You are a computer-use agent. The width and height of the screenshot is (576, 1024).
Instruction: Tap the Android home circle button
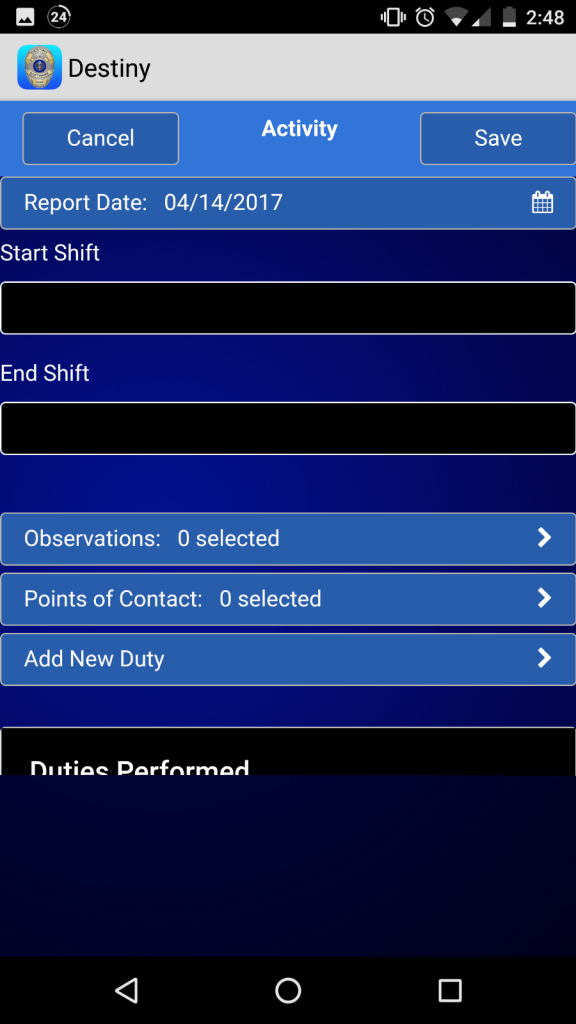(x=288, y=990)
